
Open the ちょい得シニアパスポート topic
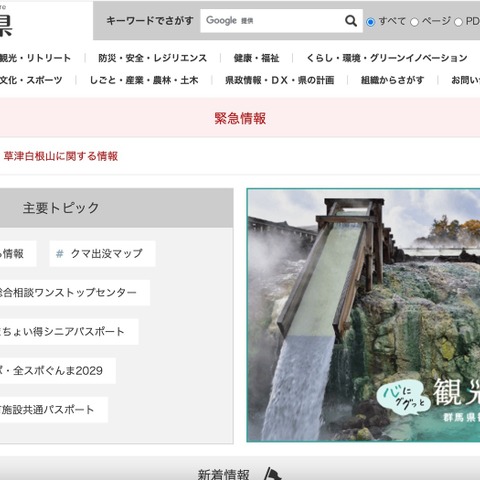69,332
